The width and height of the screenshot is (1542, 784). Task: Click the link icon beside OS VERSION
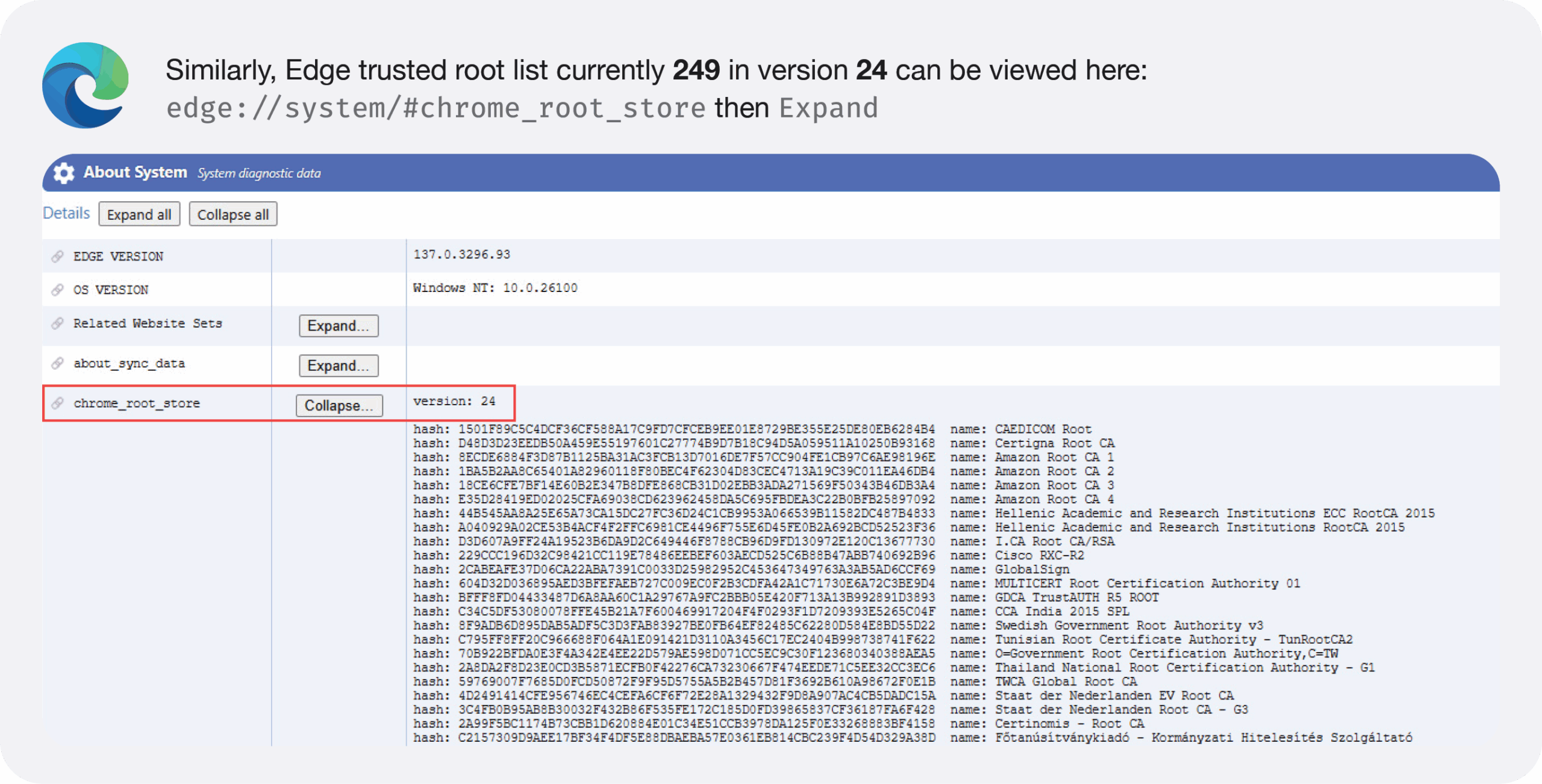tap(57, 290)
